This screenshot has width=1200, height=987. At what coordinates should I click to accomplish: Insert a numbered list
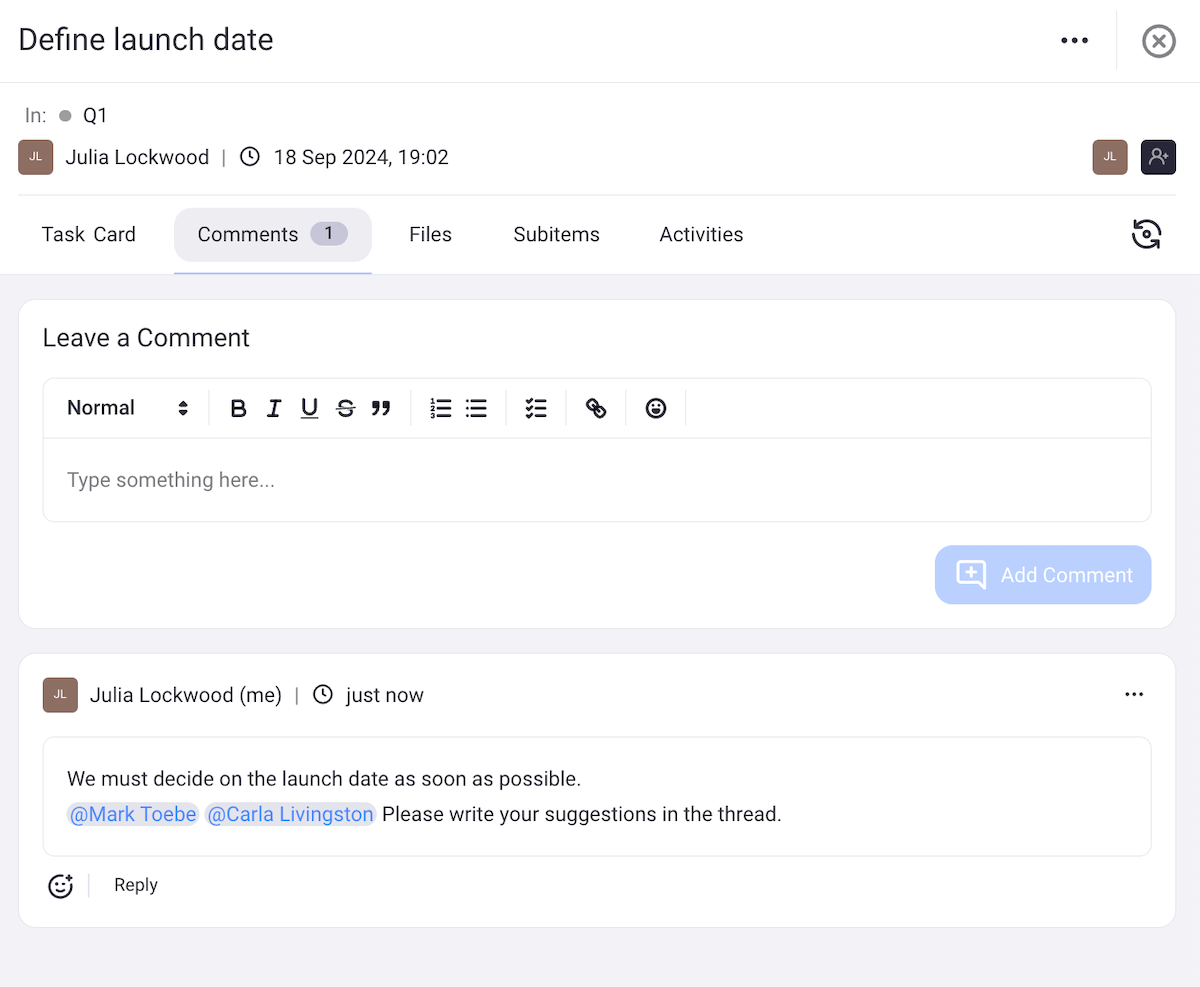(441, 408)
